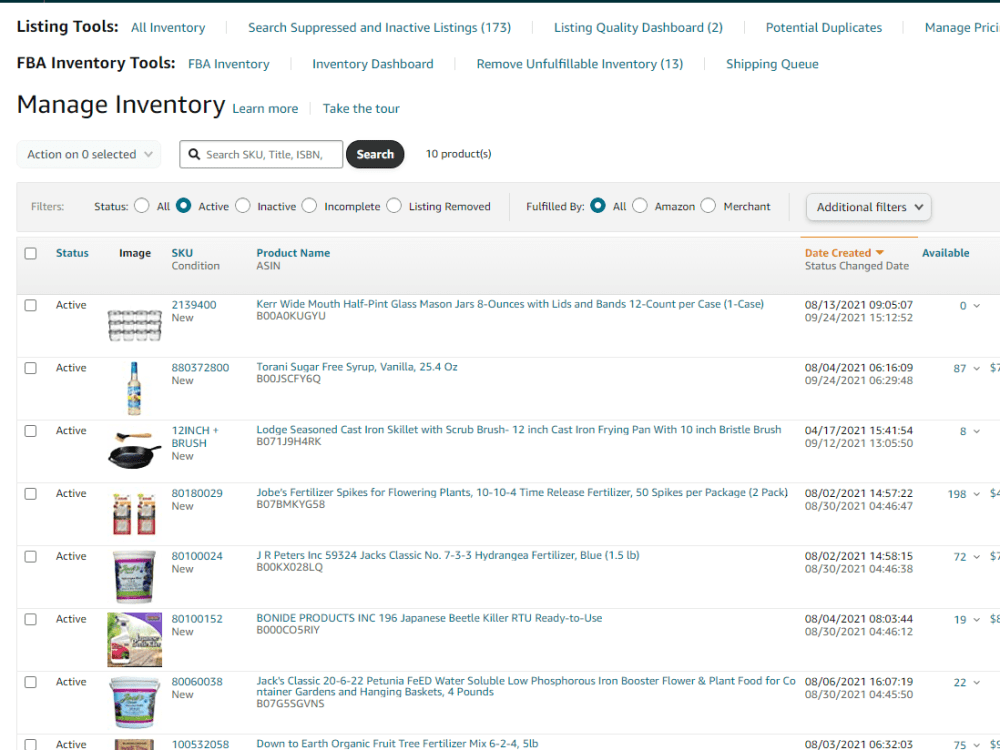Viewport: 1000px width, 750px height.
Task: Open Remove Unfulfillable Inventory (13)
Action: 580,64
